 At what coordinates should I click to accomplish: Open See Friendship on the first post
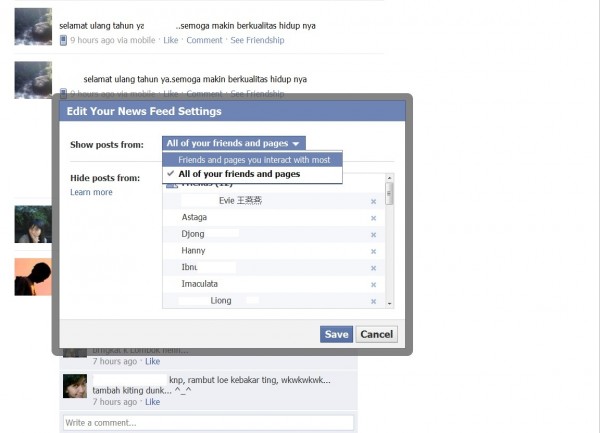(257, 40)
